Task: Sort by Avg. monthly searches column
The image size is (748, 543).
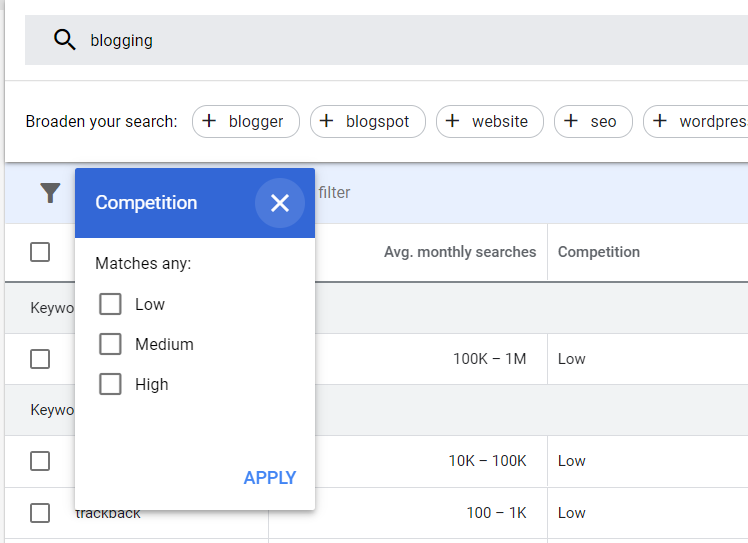Action: [x=460, y=252]
